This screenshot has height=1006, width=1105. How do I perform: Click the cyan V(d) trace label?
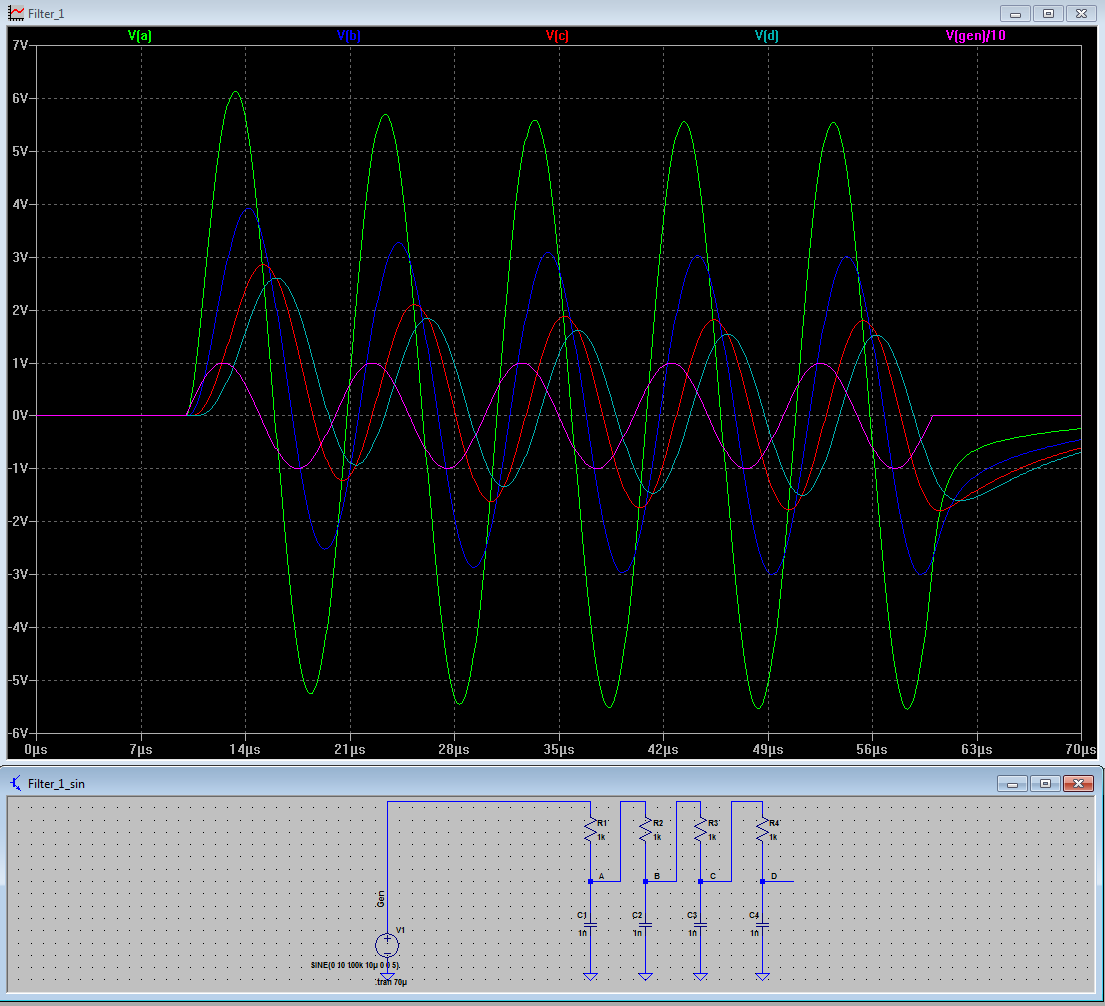point(766,36)
